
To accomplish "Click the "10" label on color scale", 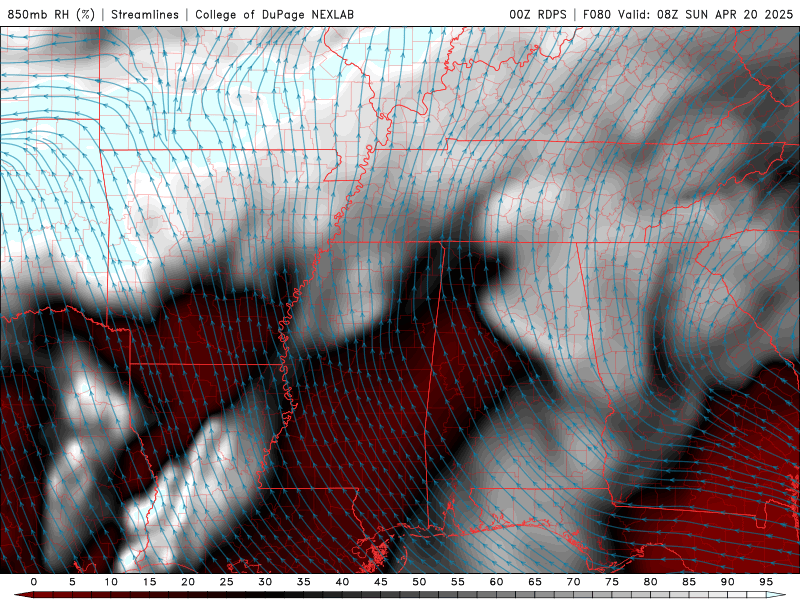I will (111, 582).
